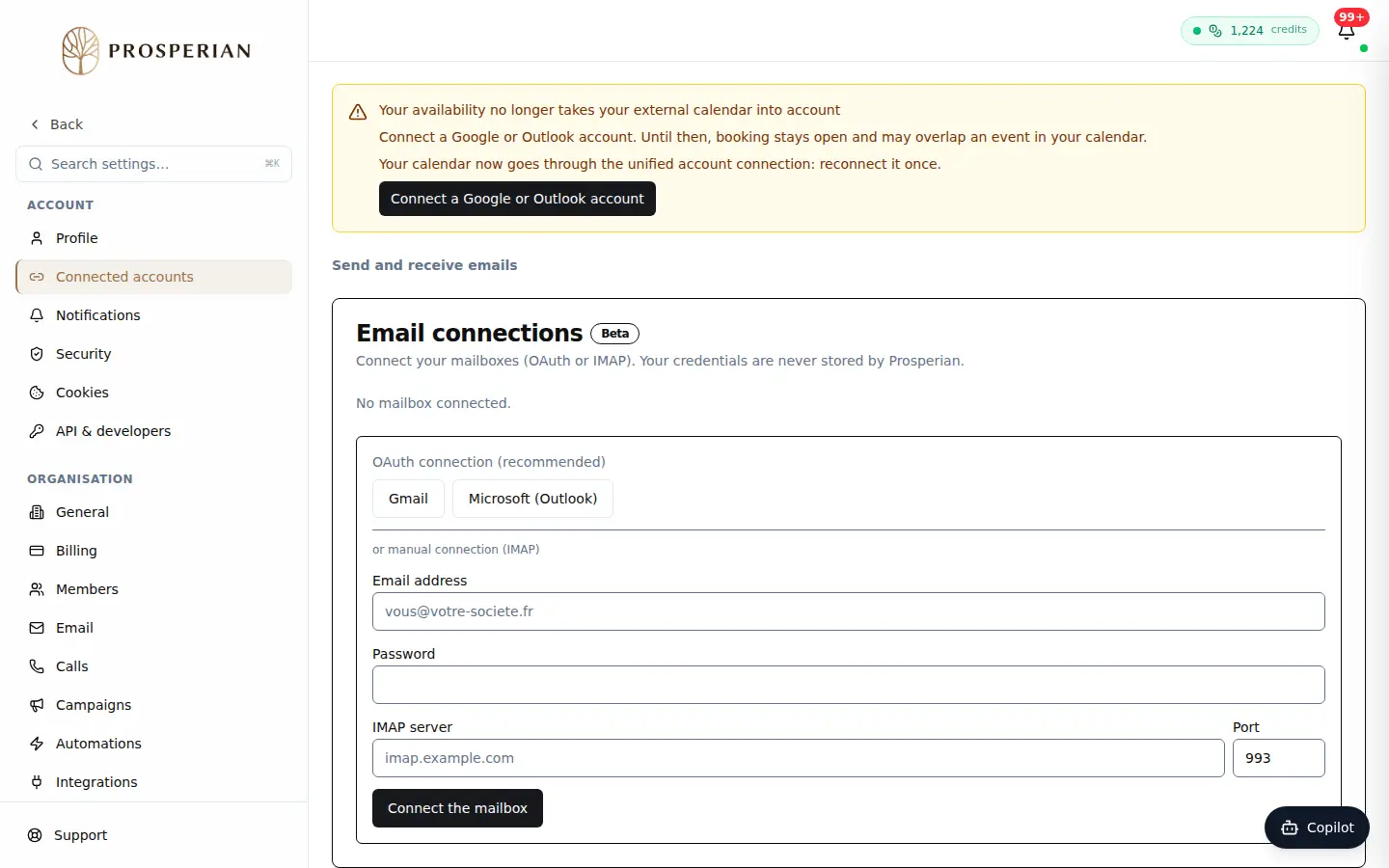The image size is (1389, 868).
Task: Click the IMAP server input field
Action: click(x=799, y=758)
